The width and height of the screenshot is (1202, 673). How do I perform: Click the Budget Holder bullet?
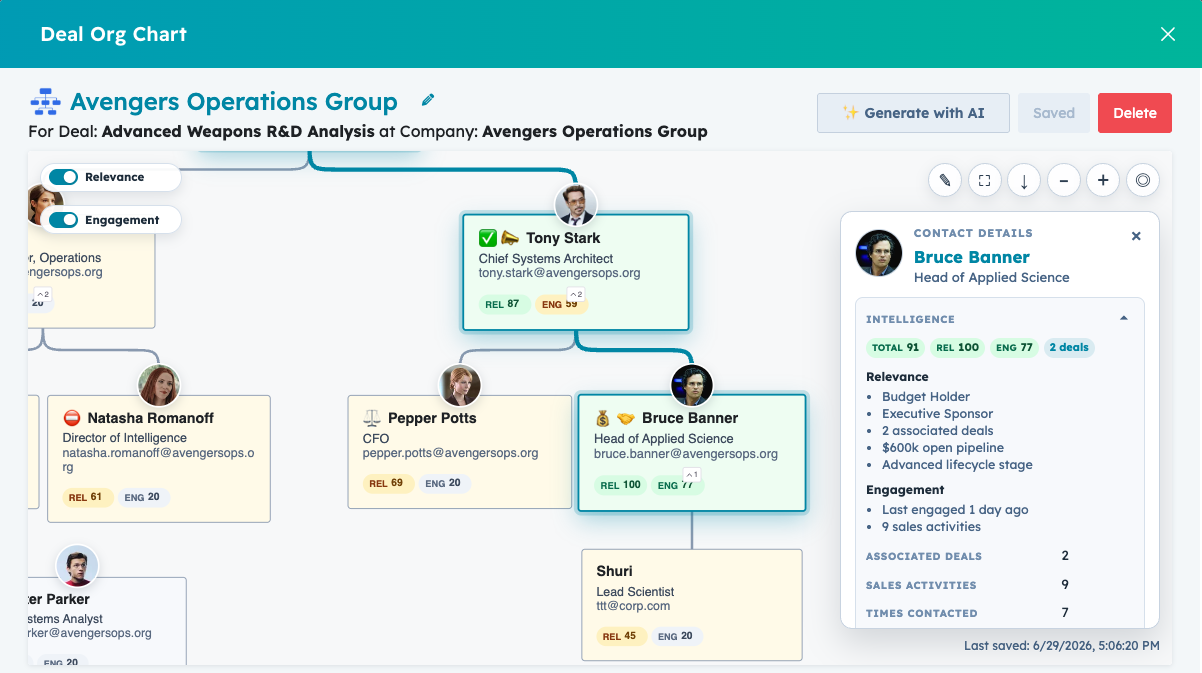pyautogui.click(x=926, y=397)
